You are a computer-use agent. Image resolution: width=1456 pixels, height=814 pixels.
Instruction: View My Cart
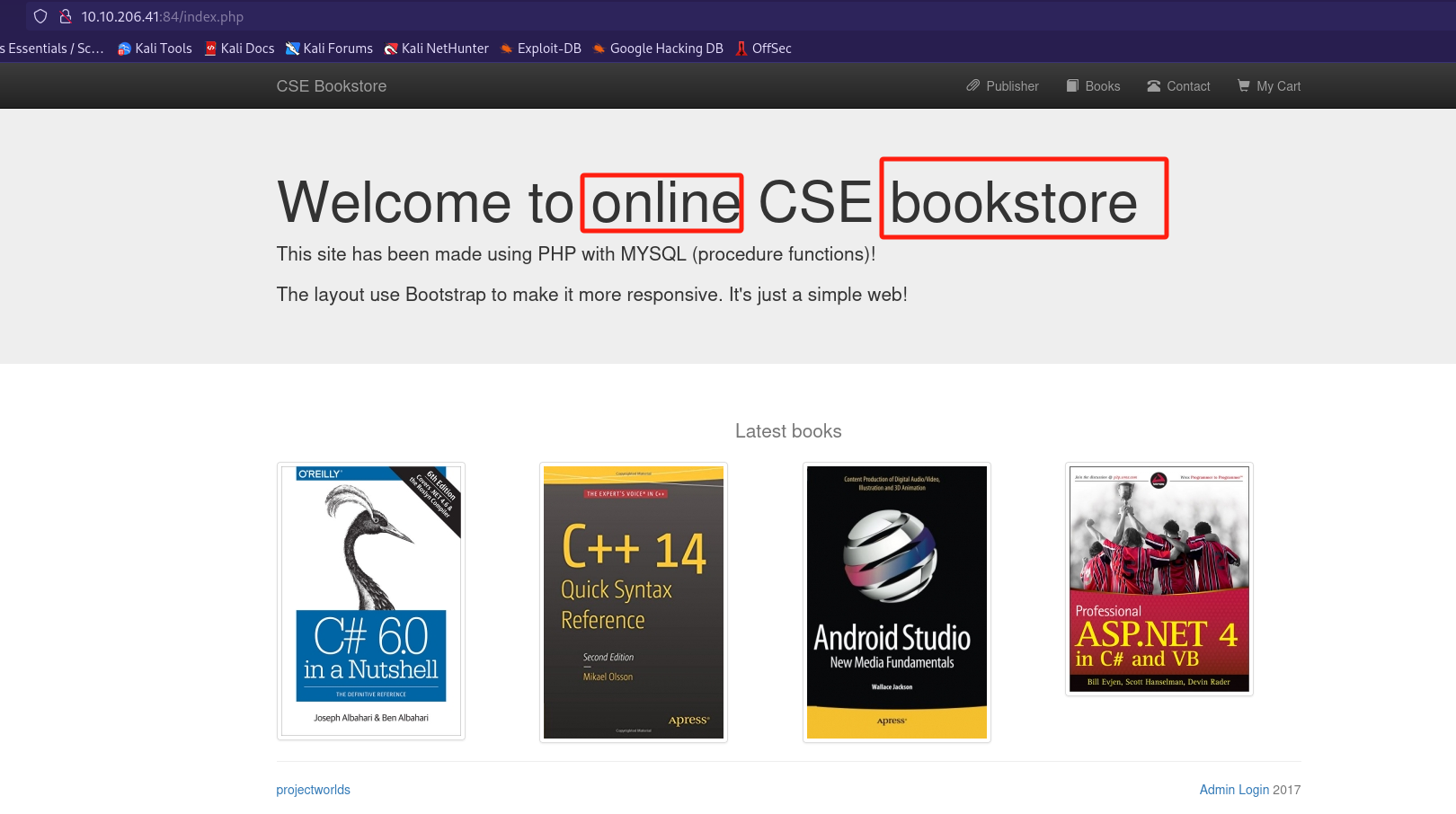[1269, 86]
